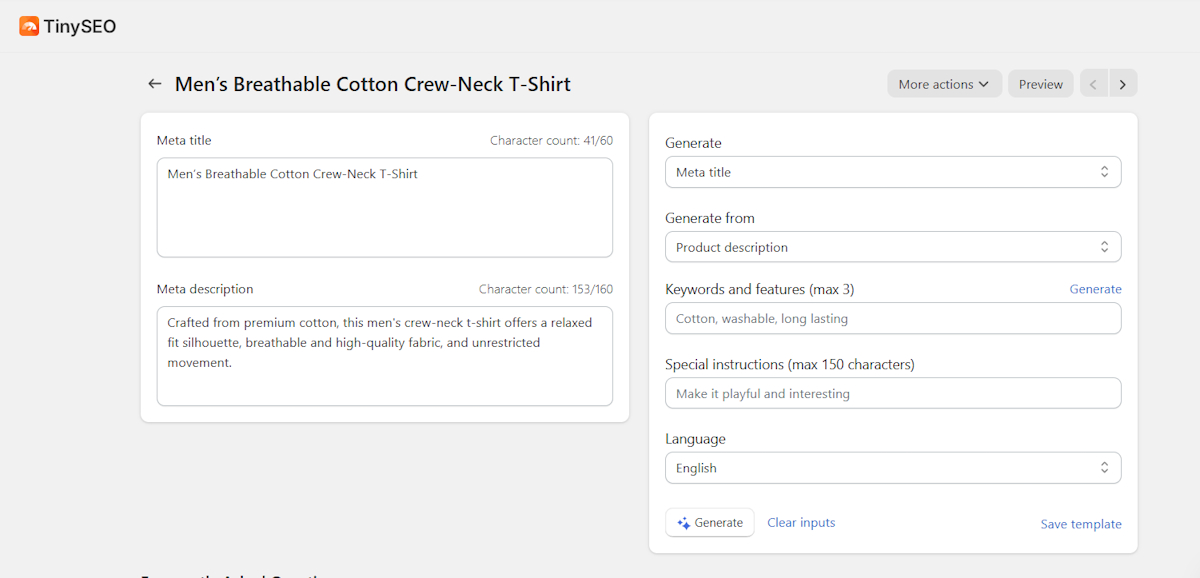Click the TinySEO logo icon

click(x=29, y=27)
